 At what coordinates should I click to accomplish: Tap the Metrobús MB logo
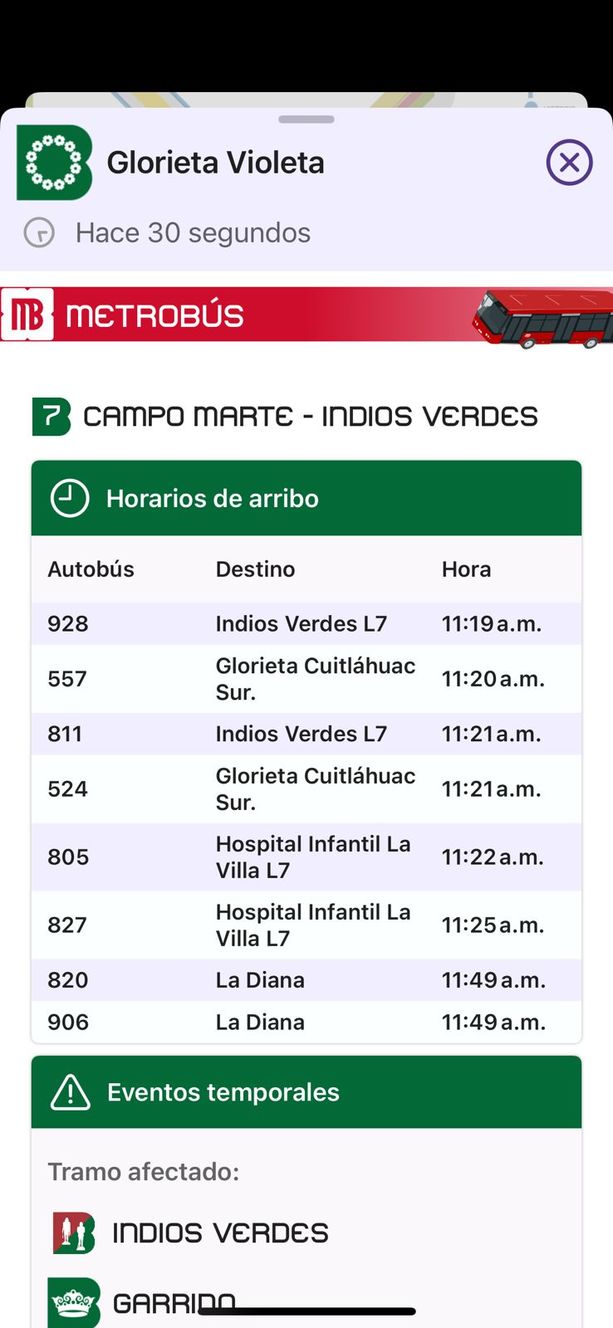[x=27, y=316]
